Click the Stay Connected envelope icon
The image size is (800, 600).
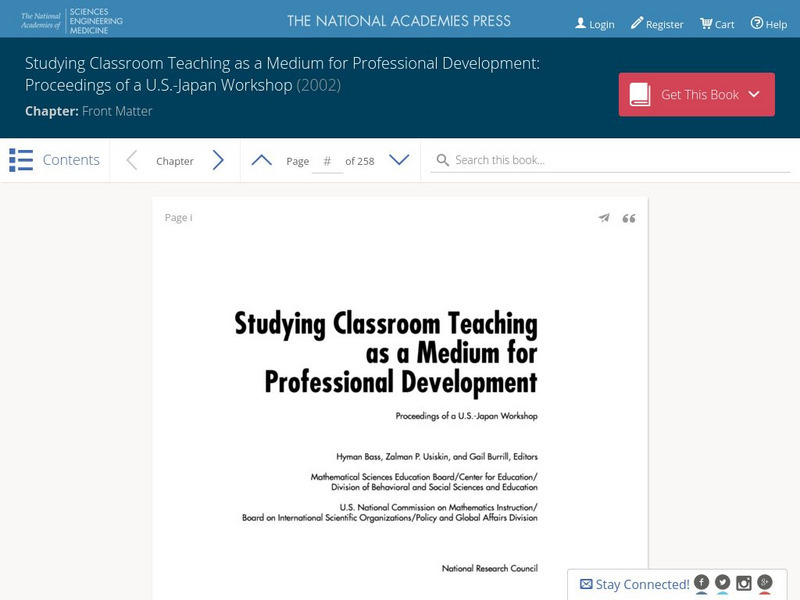coord(586,584)
